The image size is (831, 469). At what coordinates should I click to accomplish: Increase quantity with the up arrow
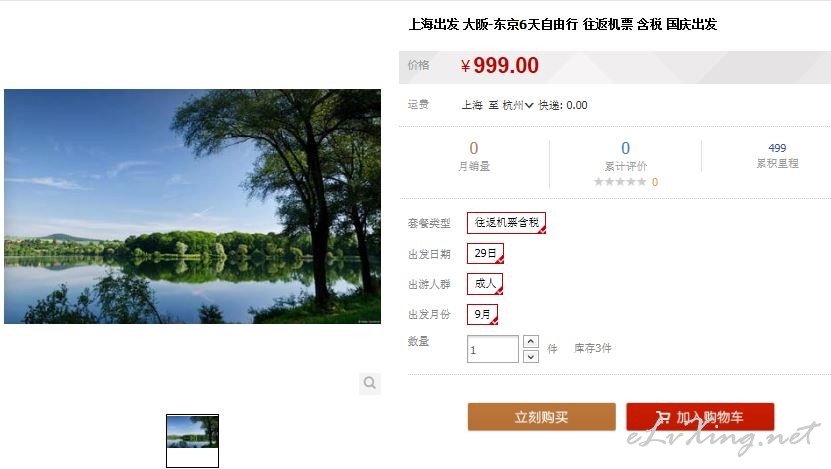[x=531, y=341]
